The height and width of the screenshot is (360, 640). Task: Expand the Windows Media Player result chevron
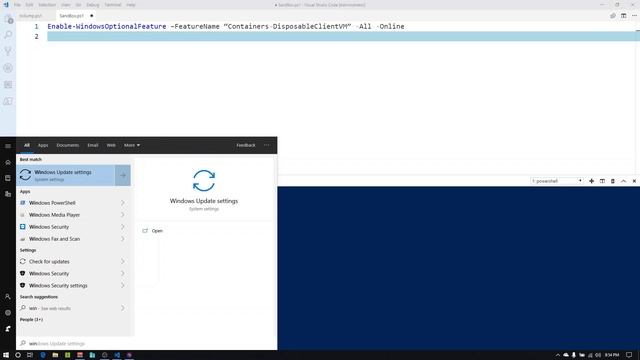[122, 215]
